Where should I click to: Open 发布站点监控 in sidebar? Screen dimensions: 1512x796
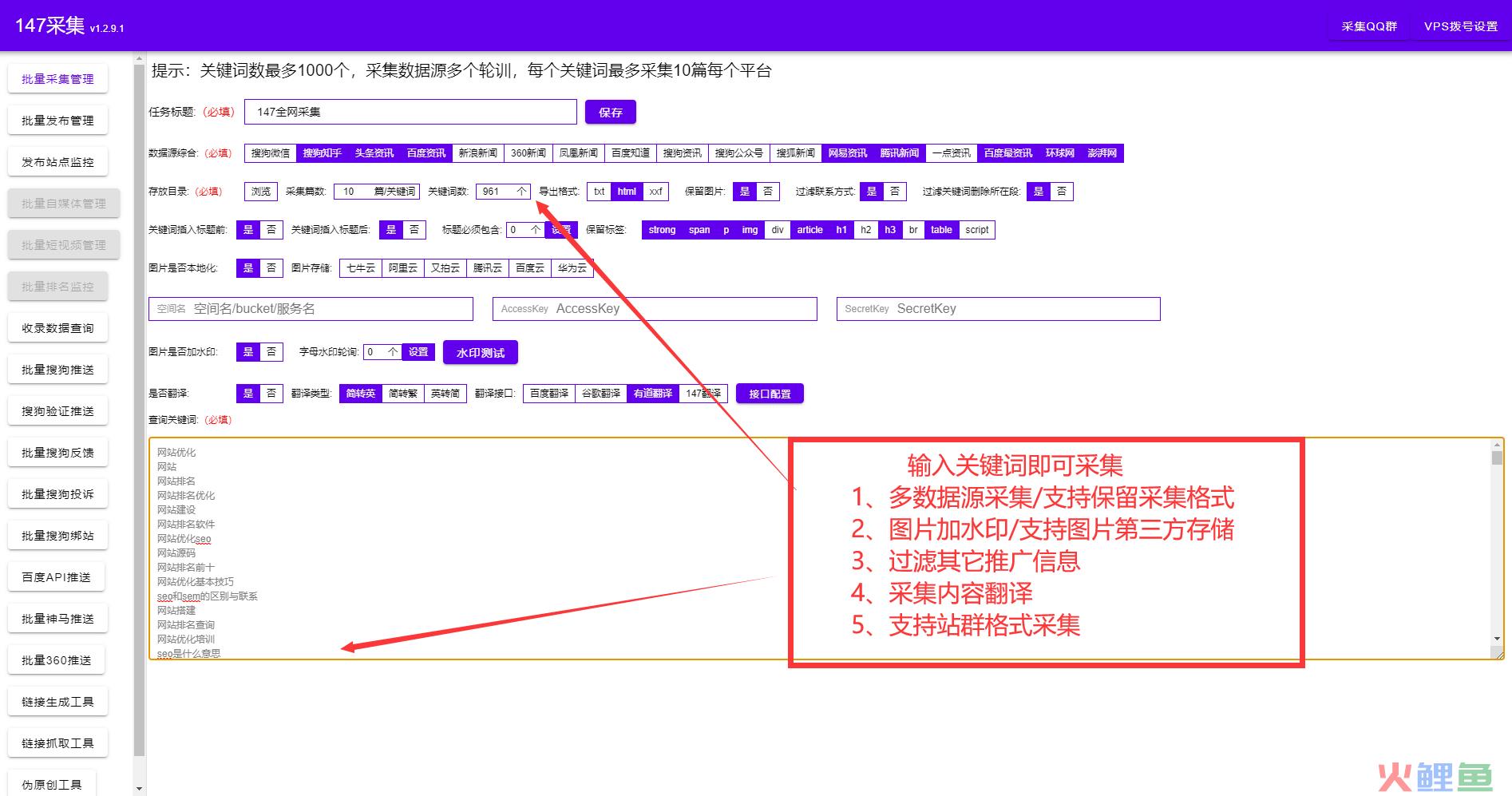click(57, 162)
